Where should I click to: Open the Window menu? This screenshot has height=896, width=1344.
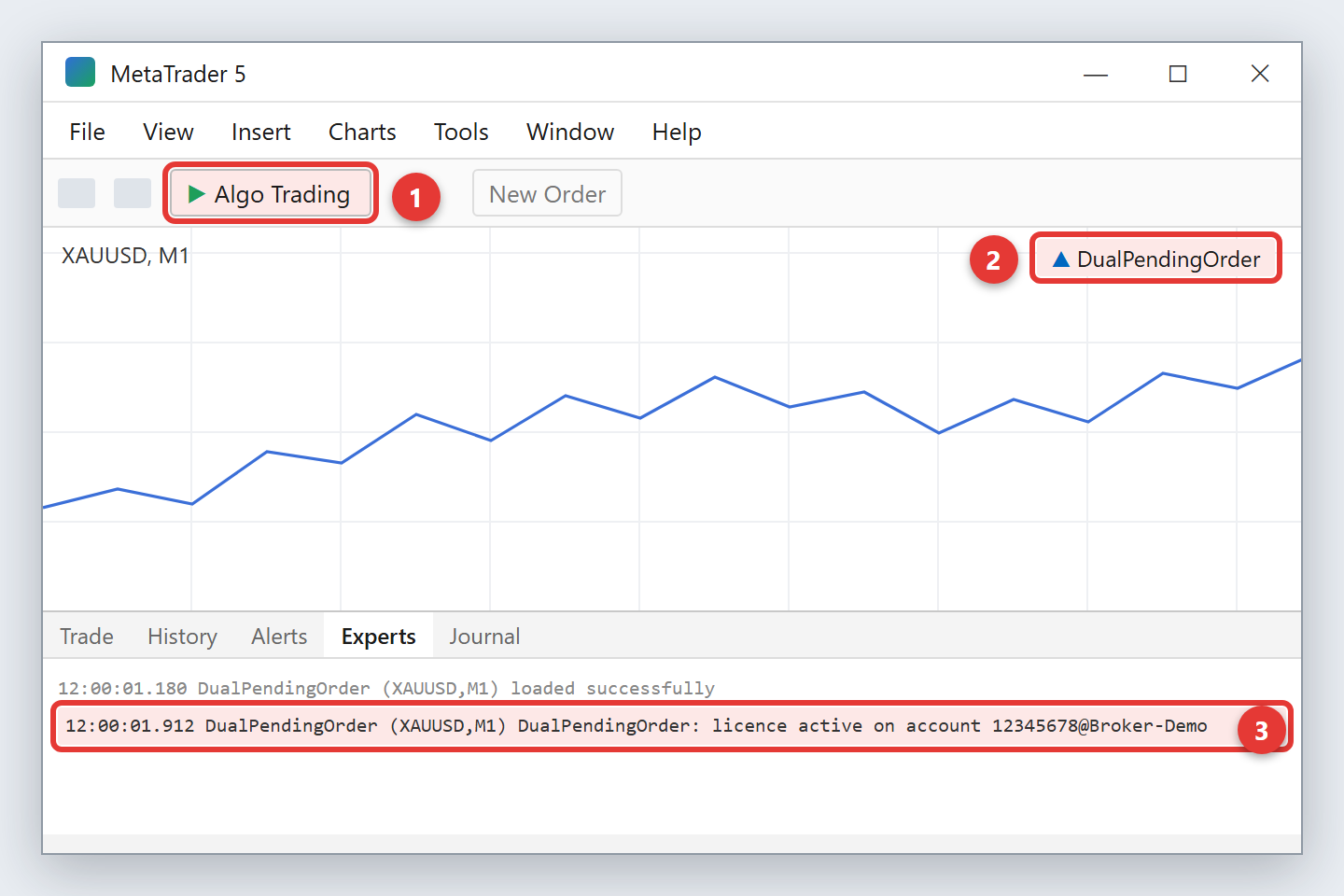(570, 132)
